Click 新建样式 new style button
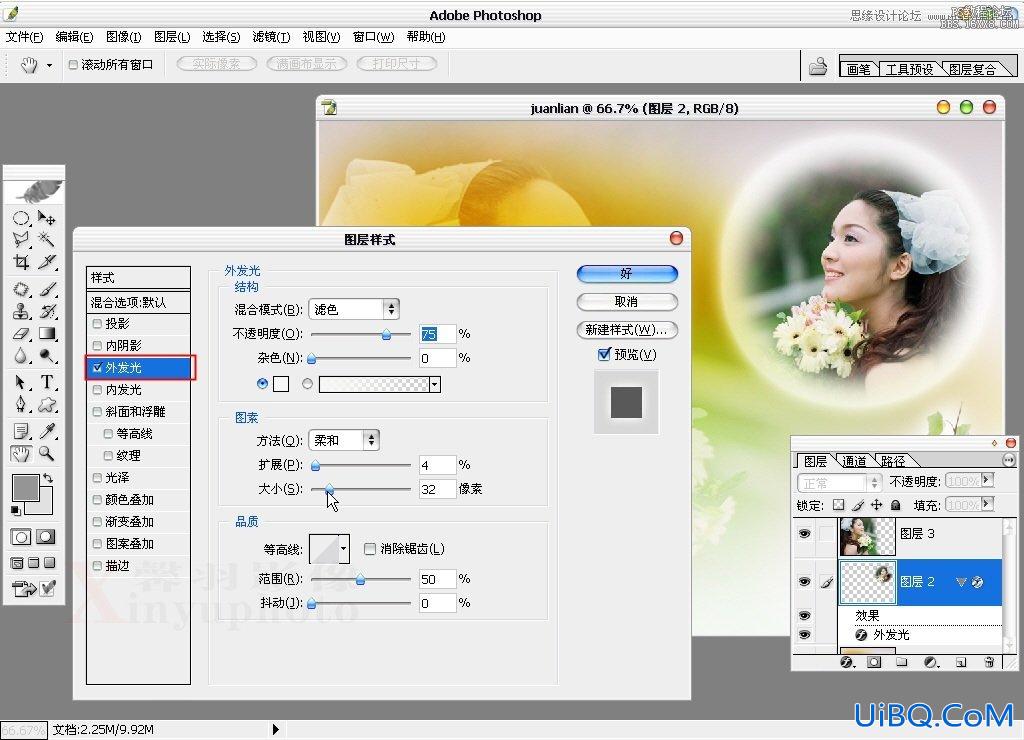This screenshot has height=740, width=1024. (x=627, y=330)
